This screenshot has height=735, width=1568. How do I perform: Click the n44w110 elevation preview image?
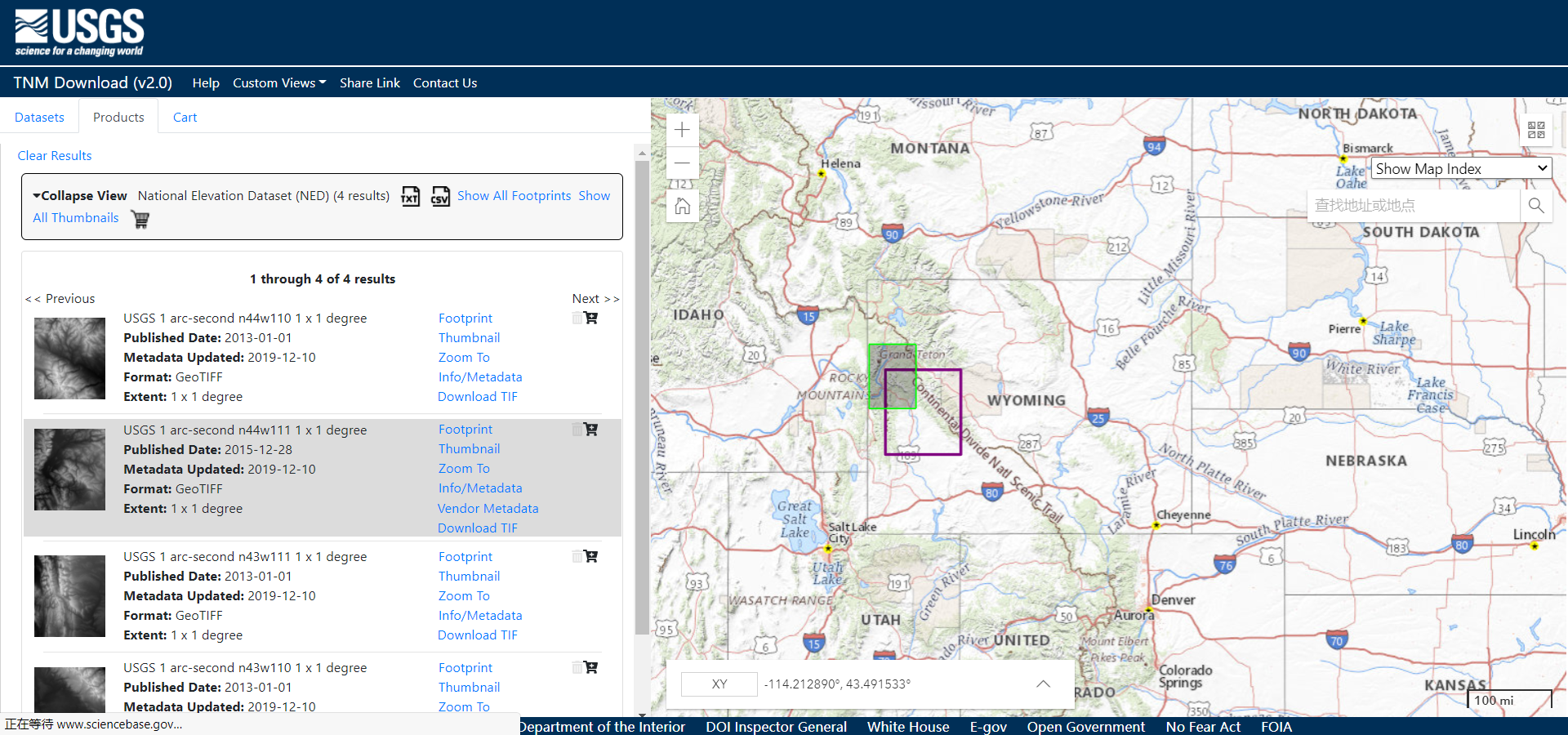[69, 359]
